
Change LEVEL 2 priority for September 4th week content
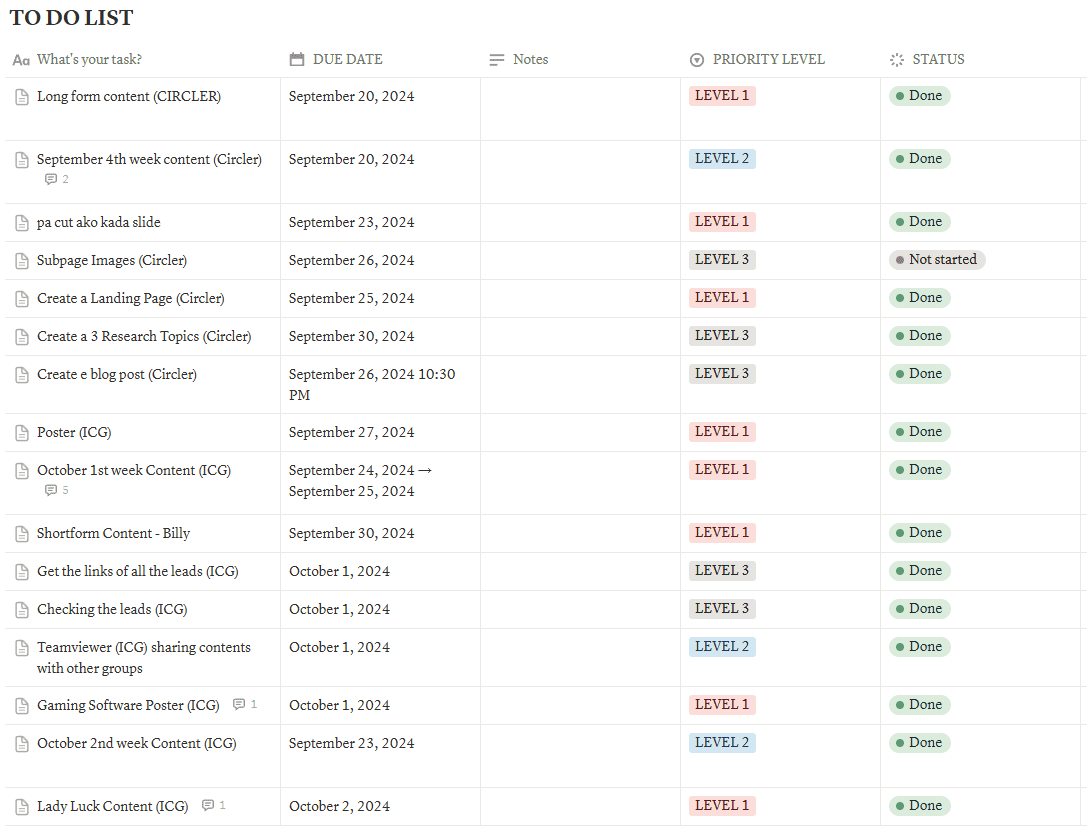pyautogui.click(x=722, y=159)
